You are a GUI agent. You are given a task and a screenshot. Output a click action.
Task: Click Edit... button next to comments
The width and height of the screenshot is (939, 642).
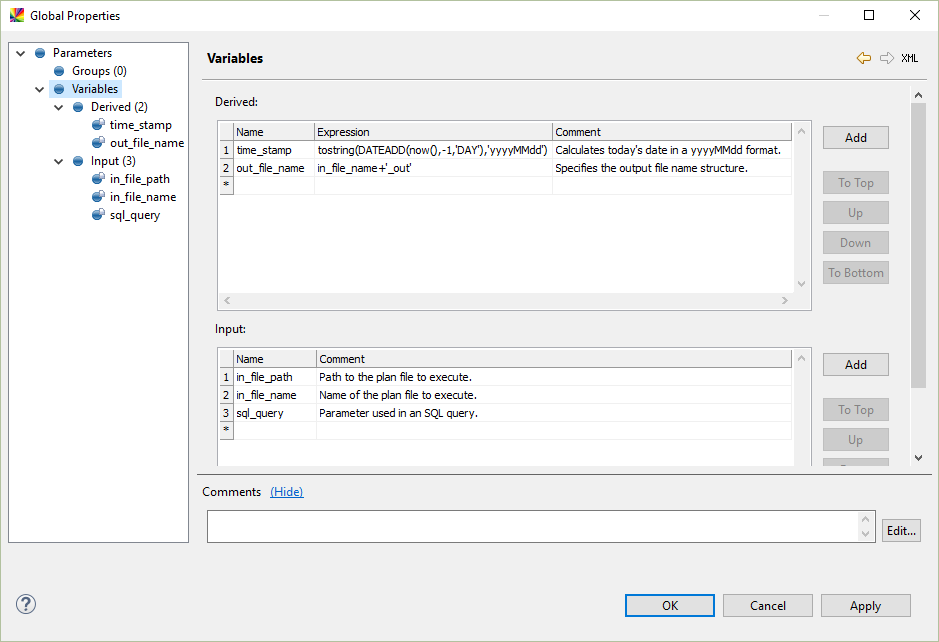[x=901, y=531]
